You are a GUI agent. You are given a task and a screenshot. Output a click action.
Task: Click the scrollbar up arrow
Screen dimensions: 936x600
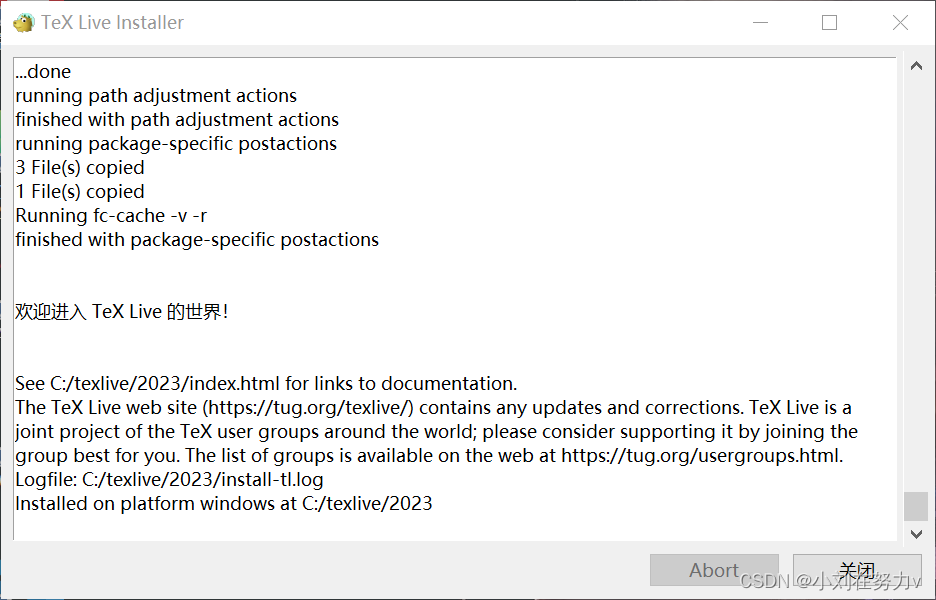916,66
